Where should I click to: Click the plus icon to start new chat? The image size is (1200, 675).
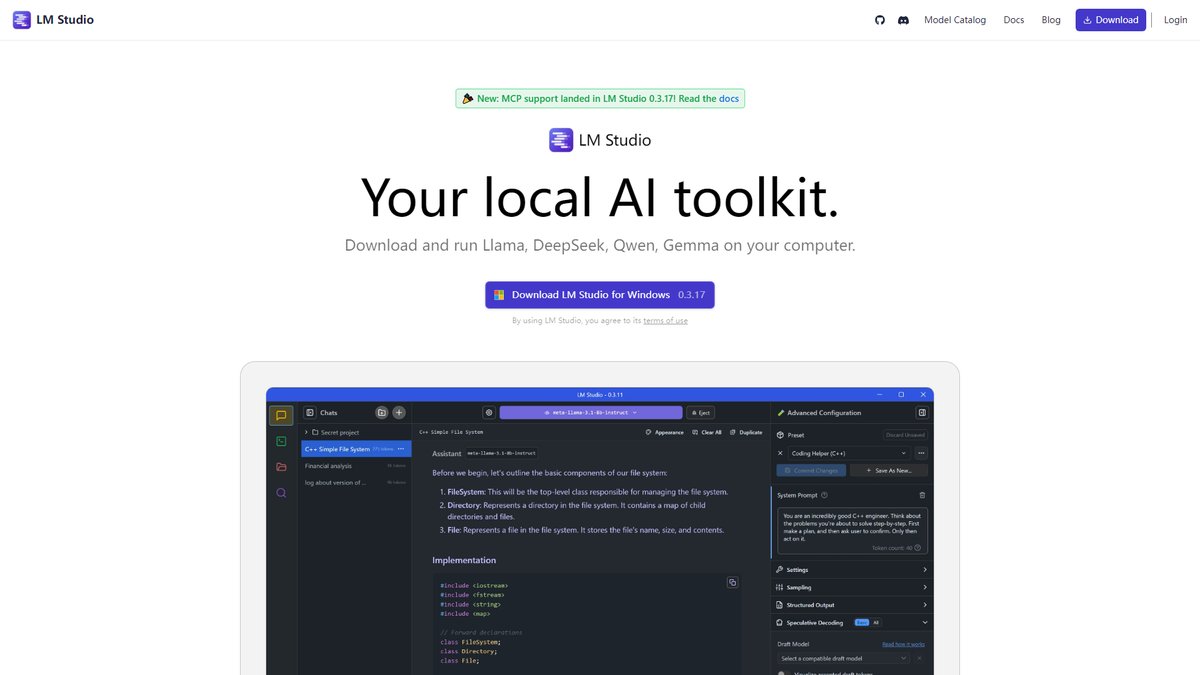[399, 412]
